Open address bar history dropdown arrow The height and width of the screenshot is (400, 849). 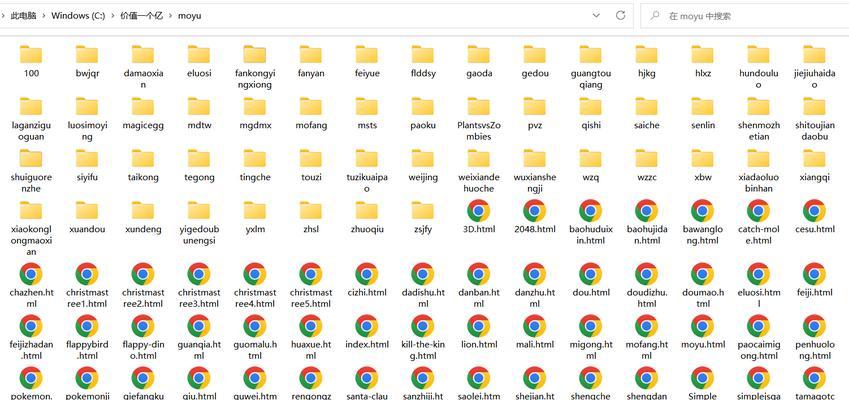click(x=596, y=16)
